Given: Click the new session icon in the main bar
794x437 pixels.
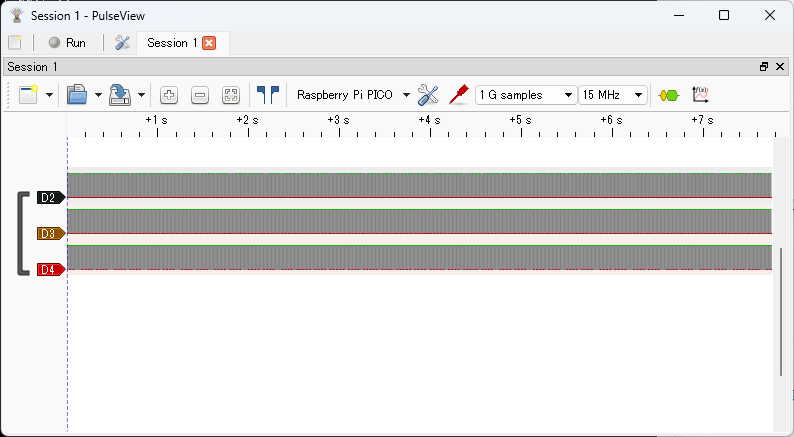Looking at the screenshot, I should [15, 43].
